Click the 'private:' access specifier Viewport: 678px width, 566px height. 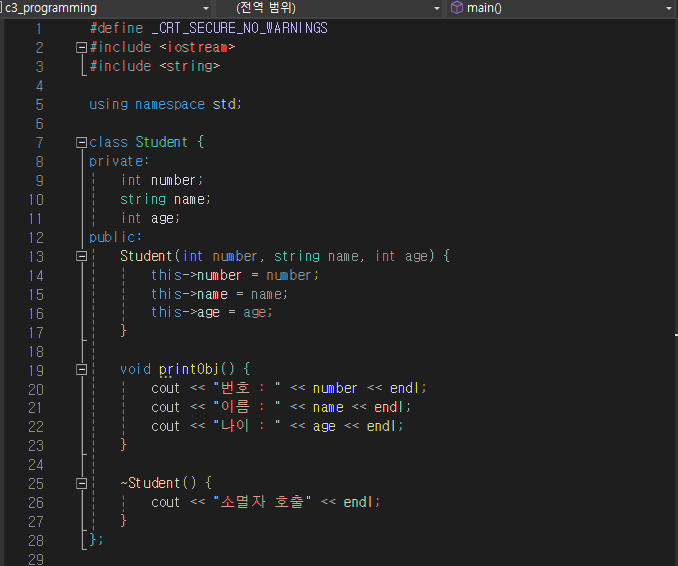click(x=119, y=161)
